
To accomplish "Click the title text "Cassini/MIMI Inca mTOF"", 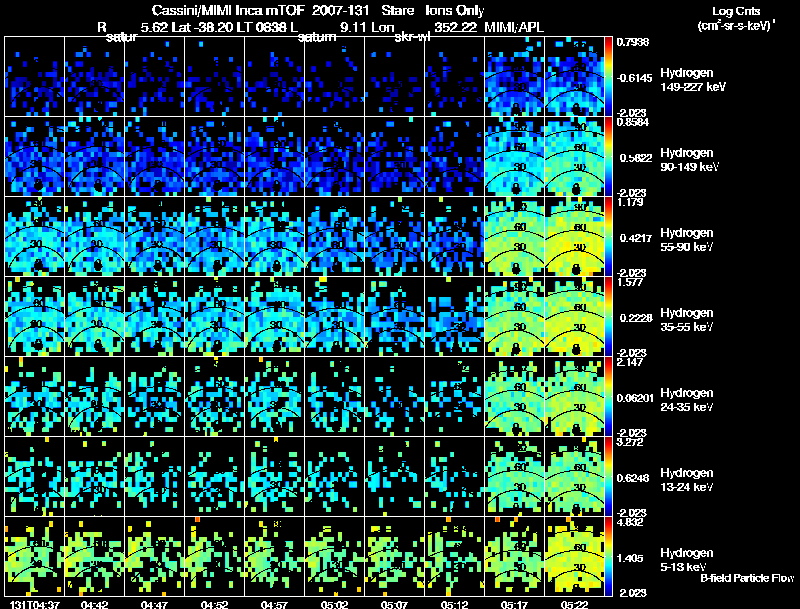I will (x=229, y=11).
